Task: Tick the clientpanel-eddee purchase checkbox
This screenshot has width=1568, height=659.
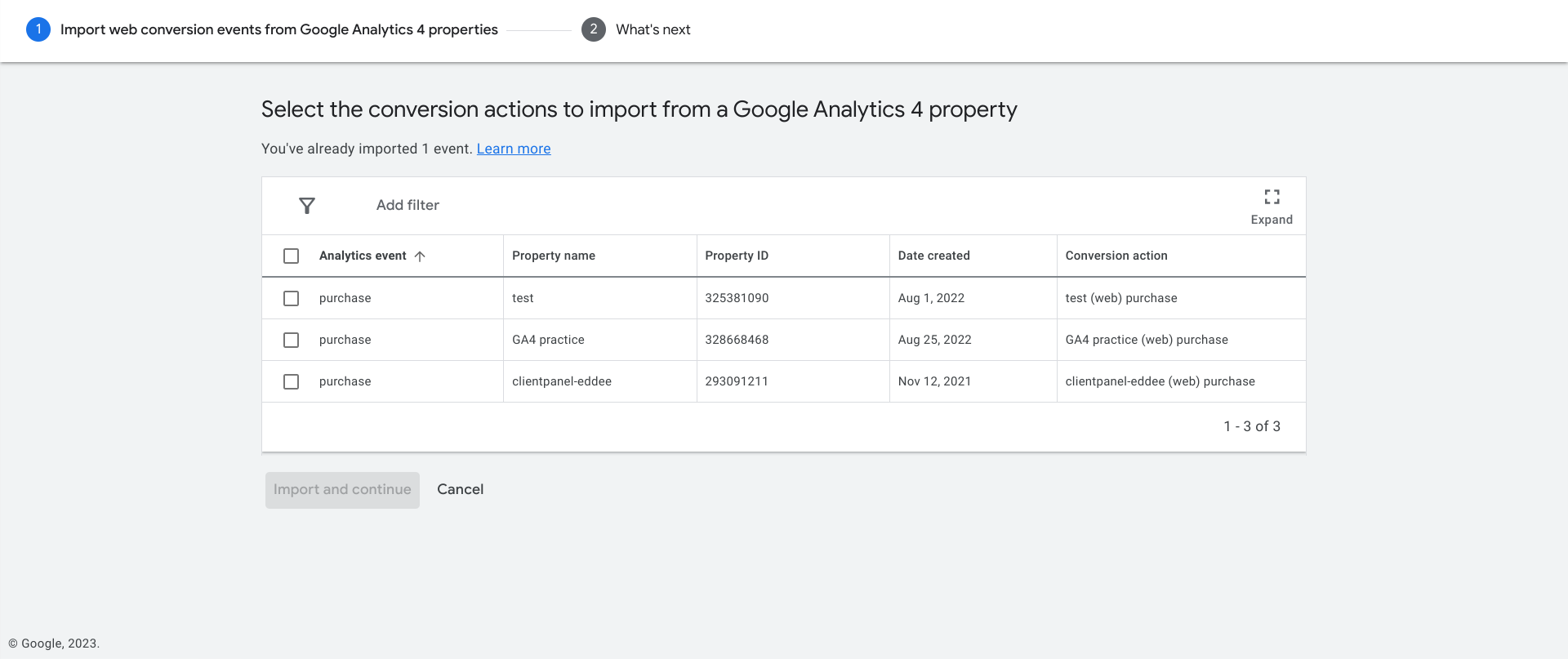Action: point(291,382)
